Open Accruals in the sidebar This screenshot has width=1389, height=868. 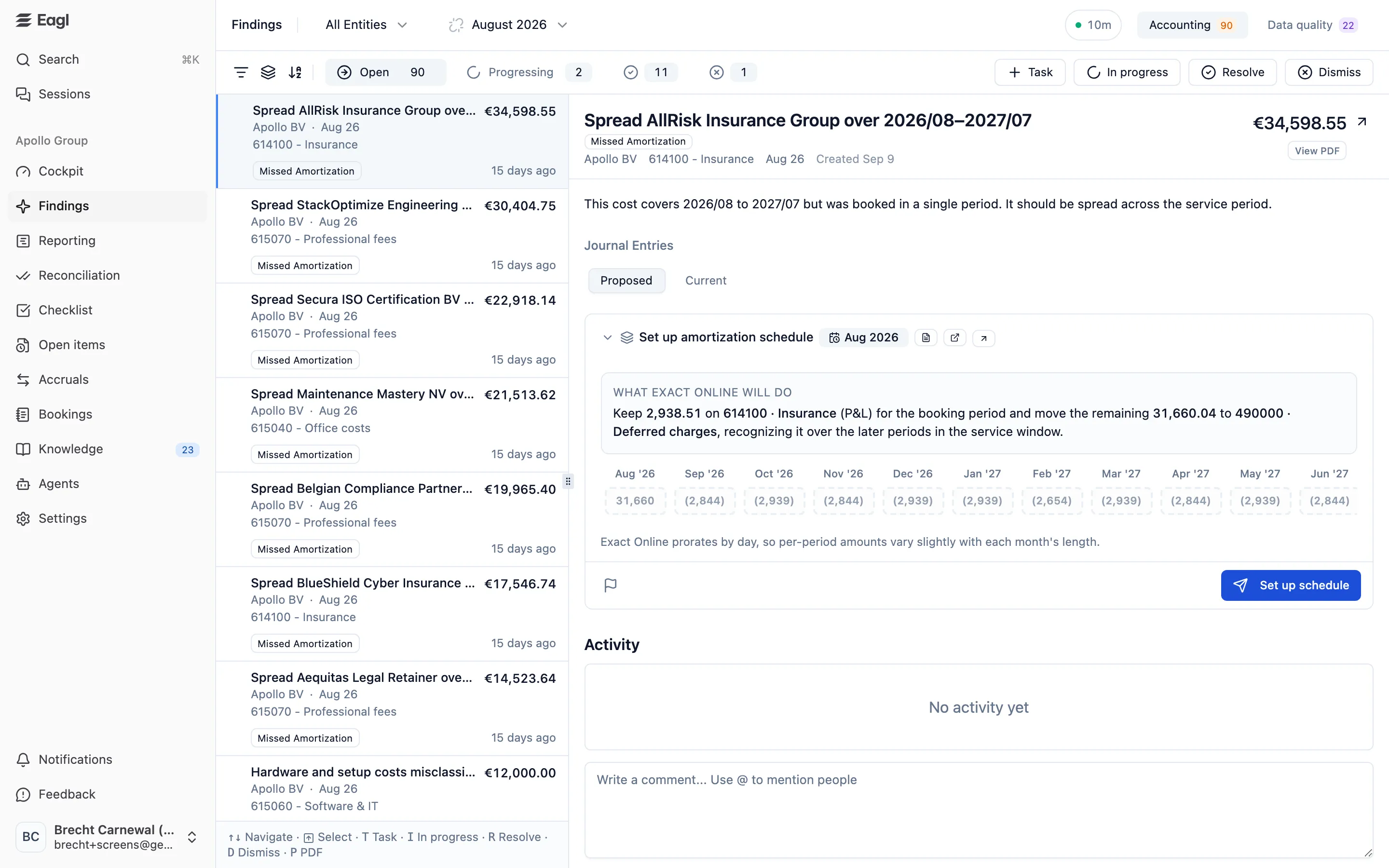(108, 380)
